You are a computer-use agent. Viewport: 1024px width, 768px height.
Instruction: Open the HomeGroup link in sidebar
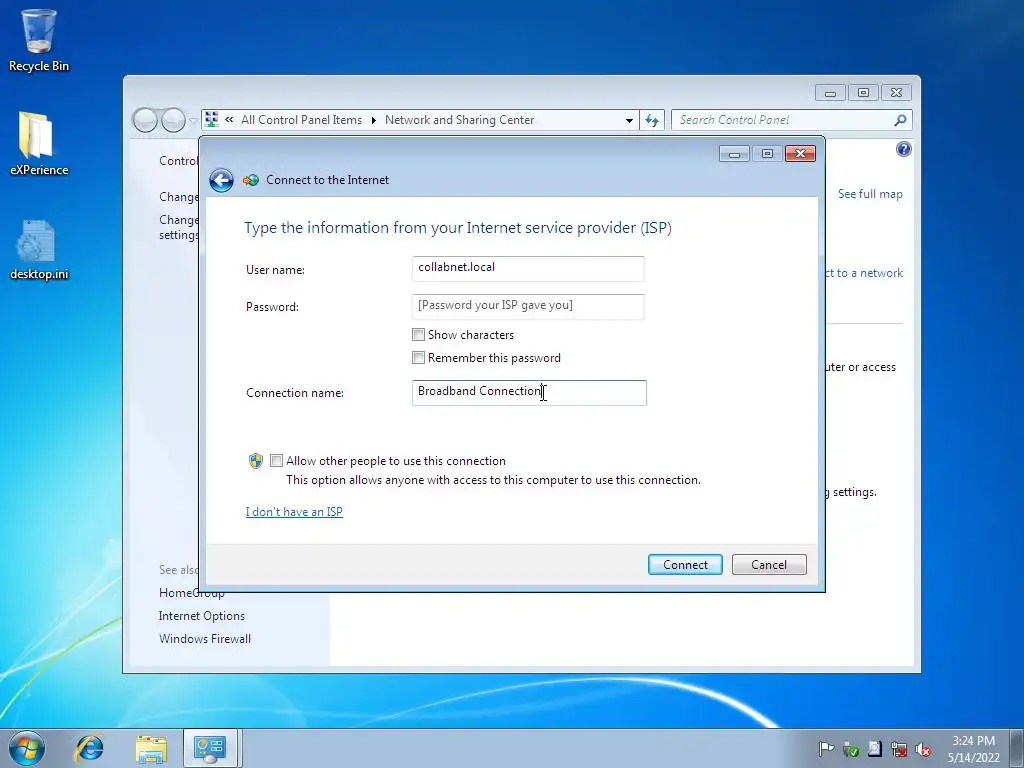191,593
